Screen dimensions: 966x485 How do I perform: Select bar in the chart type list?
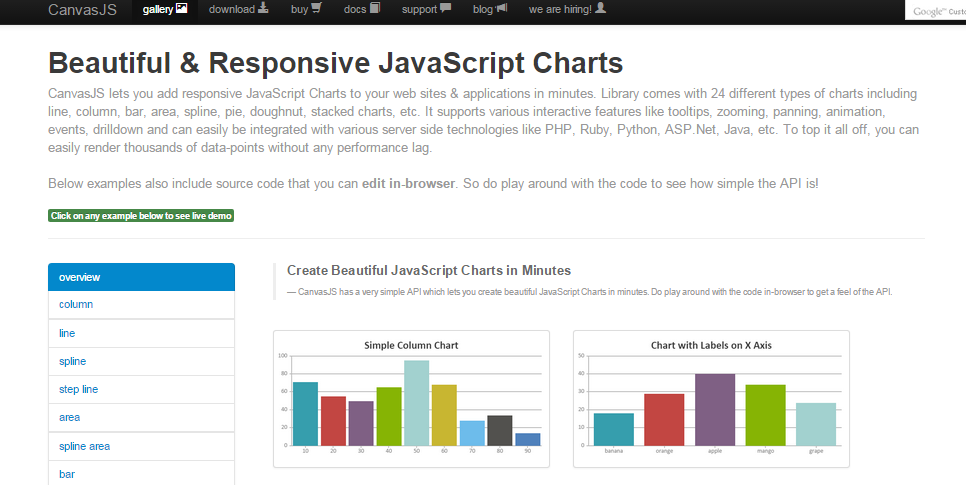coord(141,473)
